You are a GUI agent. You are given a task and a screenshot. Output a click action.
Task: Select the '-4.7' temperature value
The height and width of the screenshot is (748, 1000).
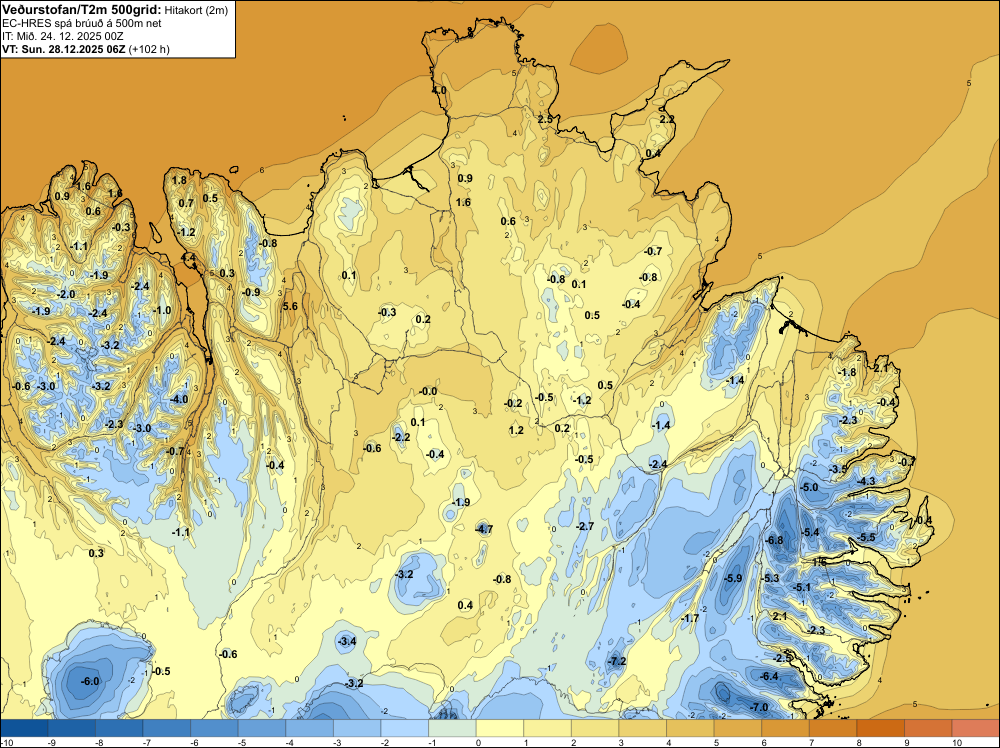click(x=484, y=529)
